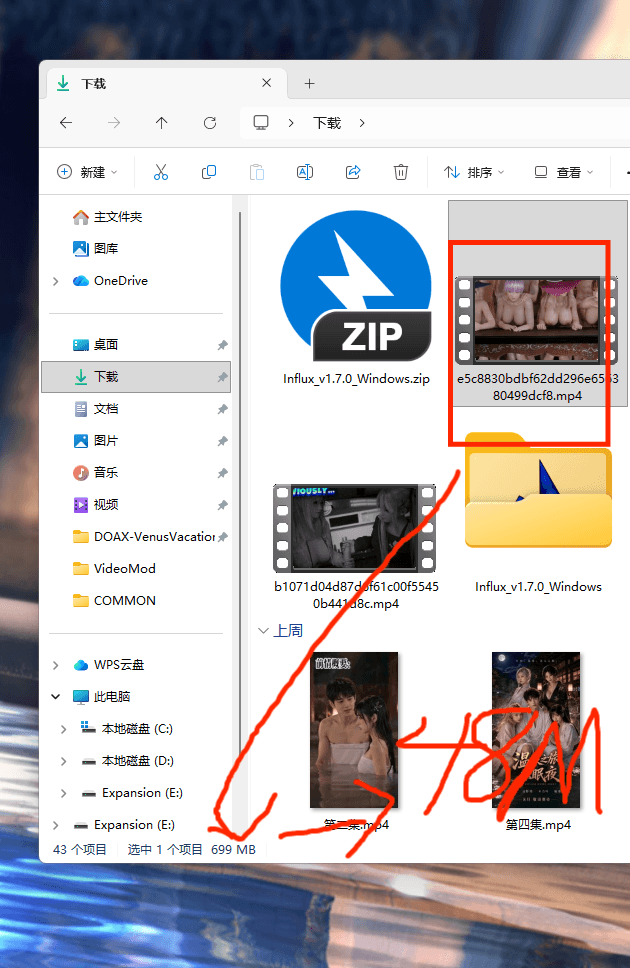630x968 pixels.
Task: Collapse the 上周 group
Action: pos(264,630)
